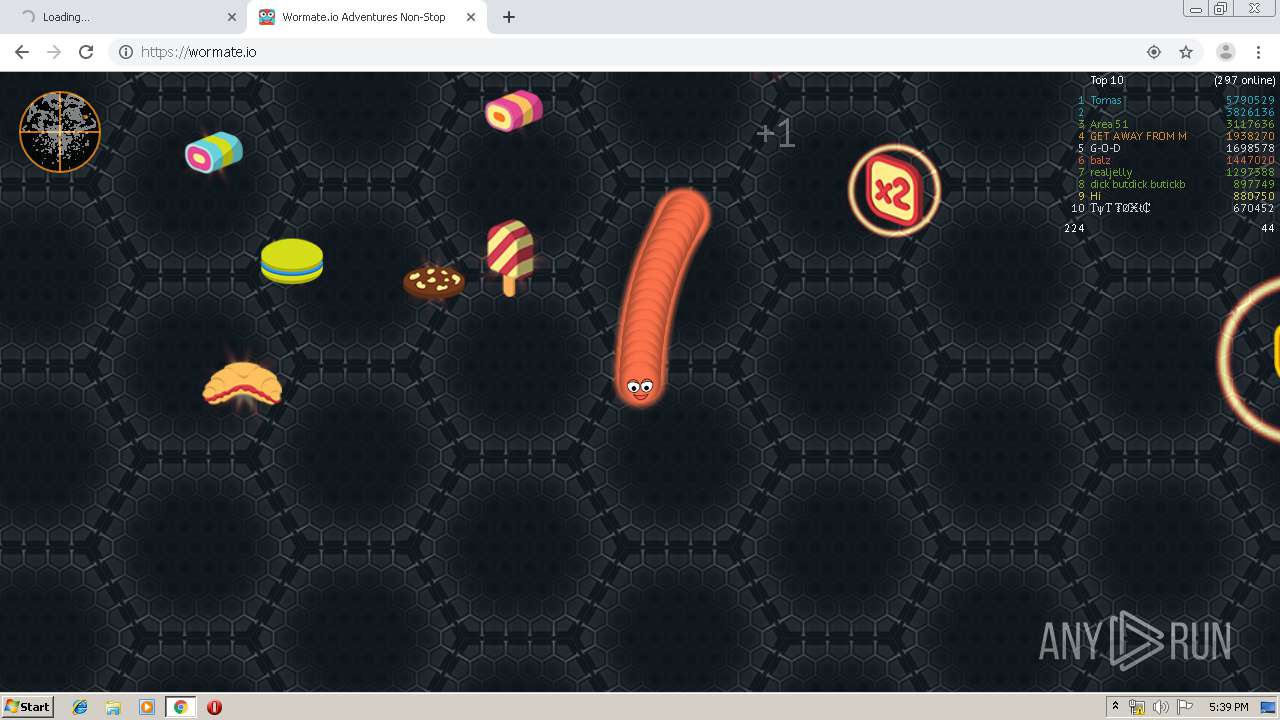Click the striped popsicle ice cream
This screenshot has width=1280, height=720.
(510, 257)
